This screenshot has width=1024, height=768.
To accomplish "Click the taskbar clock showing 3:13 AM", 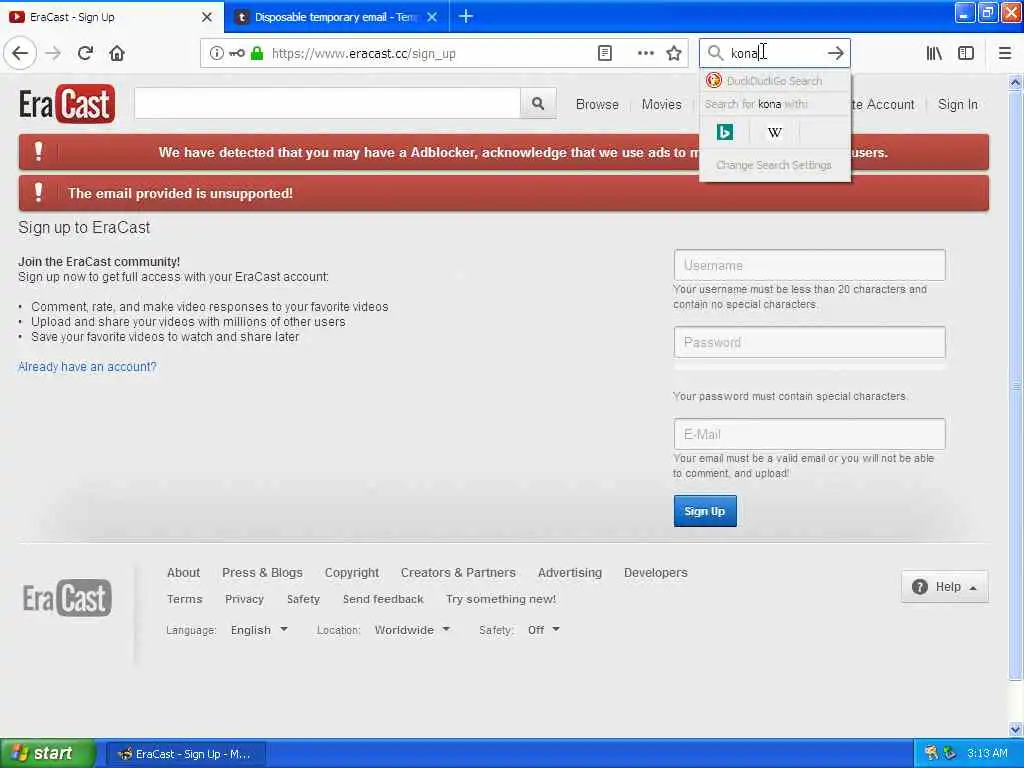I will click(987, 753).
